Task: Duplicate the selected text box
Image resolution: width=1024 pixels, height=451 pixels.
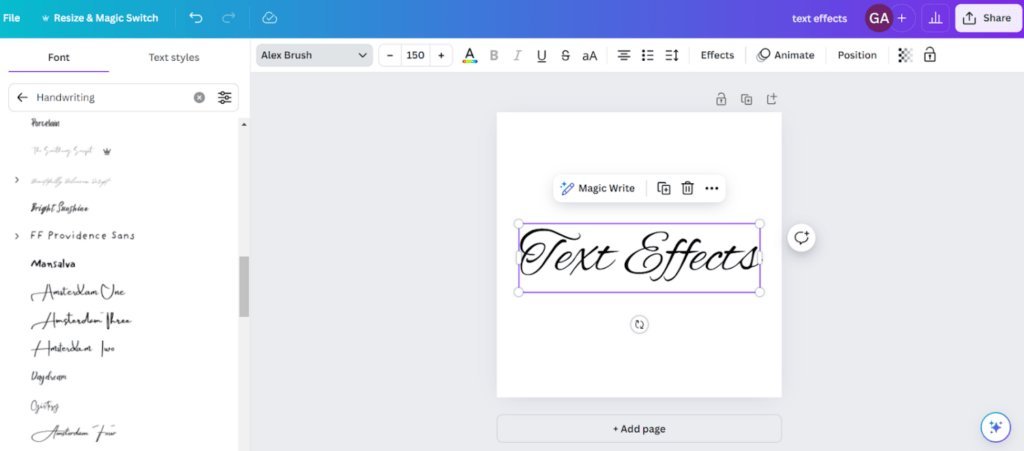Action: click(664, 189)
